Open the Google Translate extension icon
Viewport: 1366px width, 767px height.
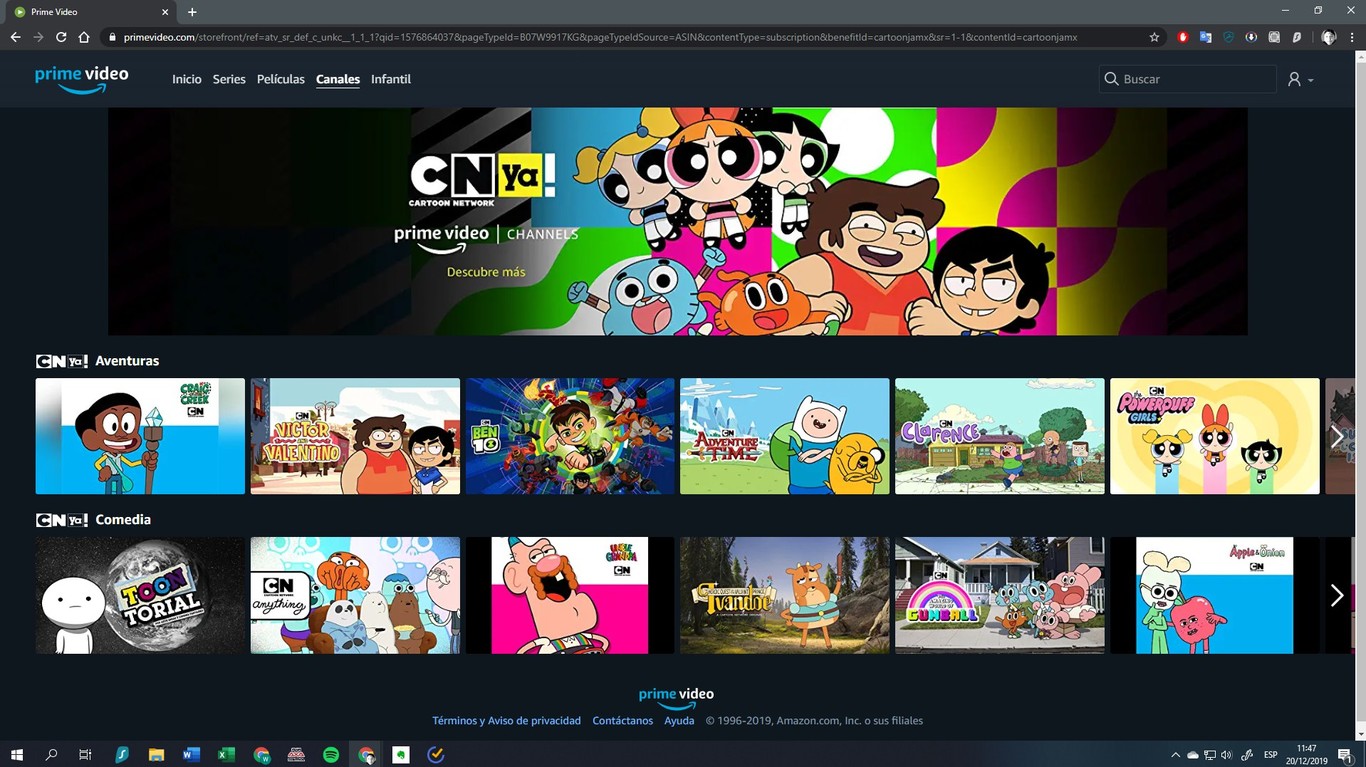tap(1205, 37)
